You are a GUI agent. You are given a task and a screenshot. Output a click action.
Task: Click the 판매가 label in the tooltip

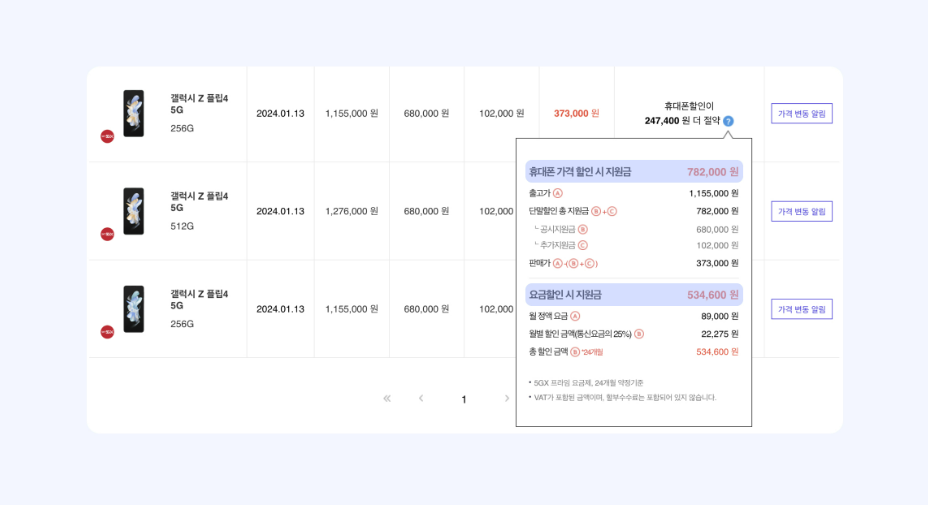(x=539, y=263)
